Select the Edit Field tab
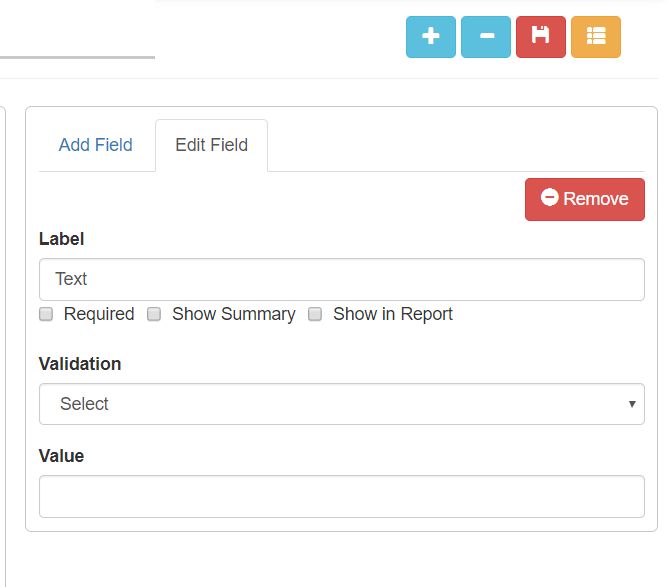This screenshot has height=587, width=667. point(211,145)
